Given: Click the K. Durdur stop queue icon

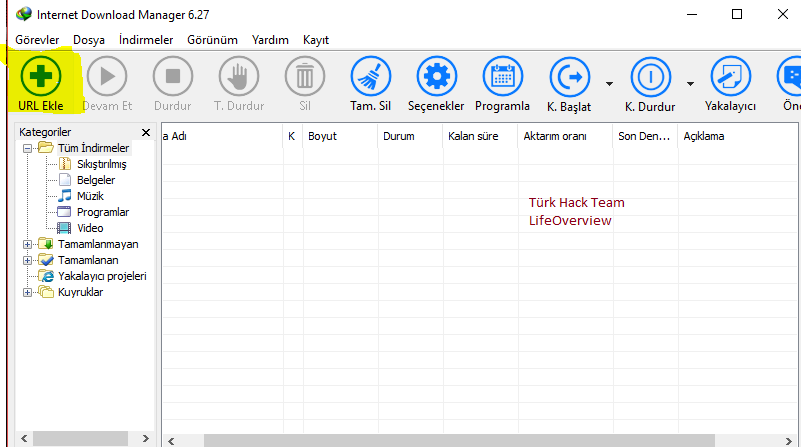Looking at the screenshot, I should (x=650, y=77).
